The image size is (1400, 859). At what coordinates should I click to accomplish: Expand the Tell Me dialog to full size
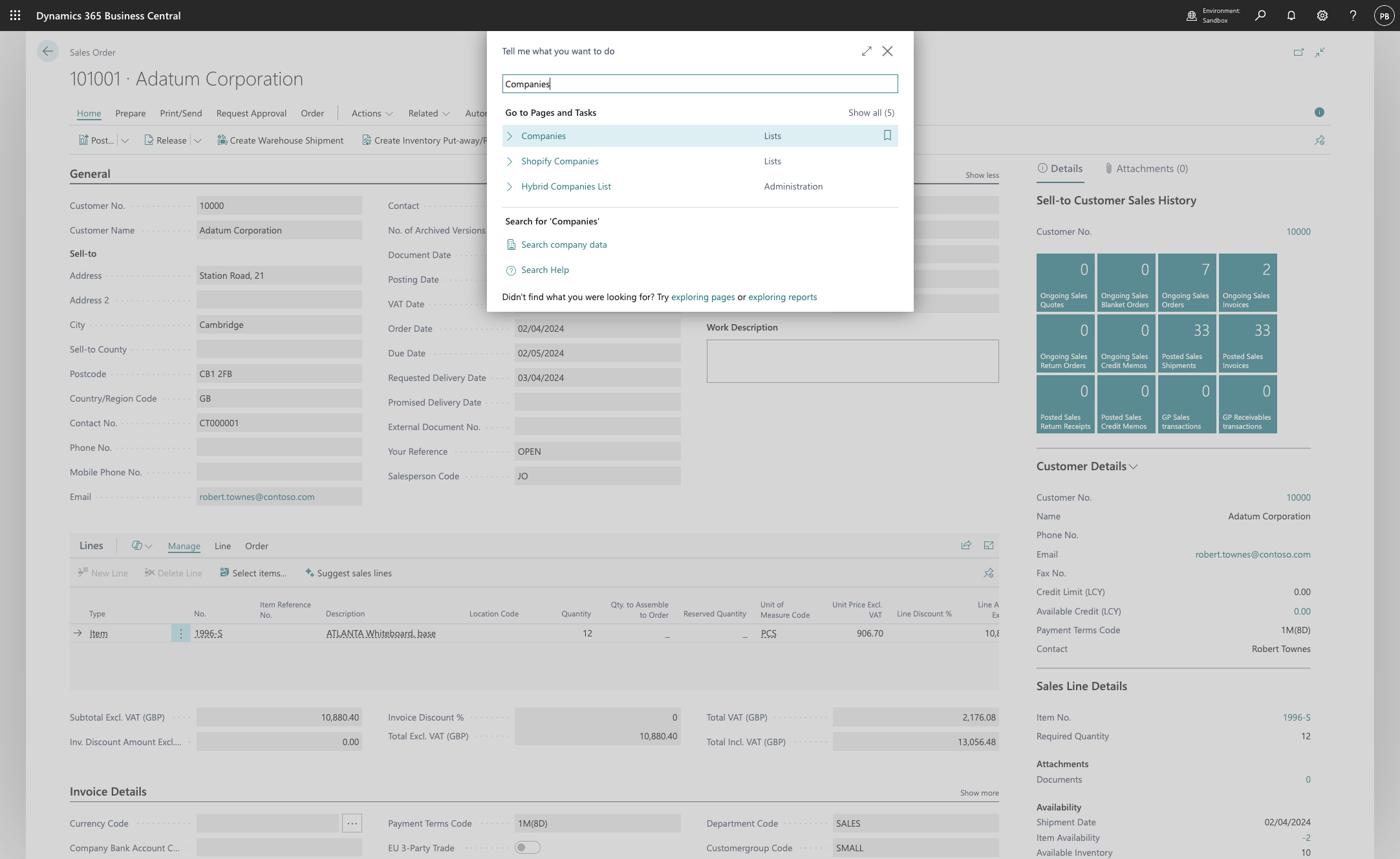click(867, 51)
